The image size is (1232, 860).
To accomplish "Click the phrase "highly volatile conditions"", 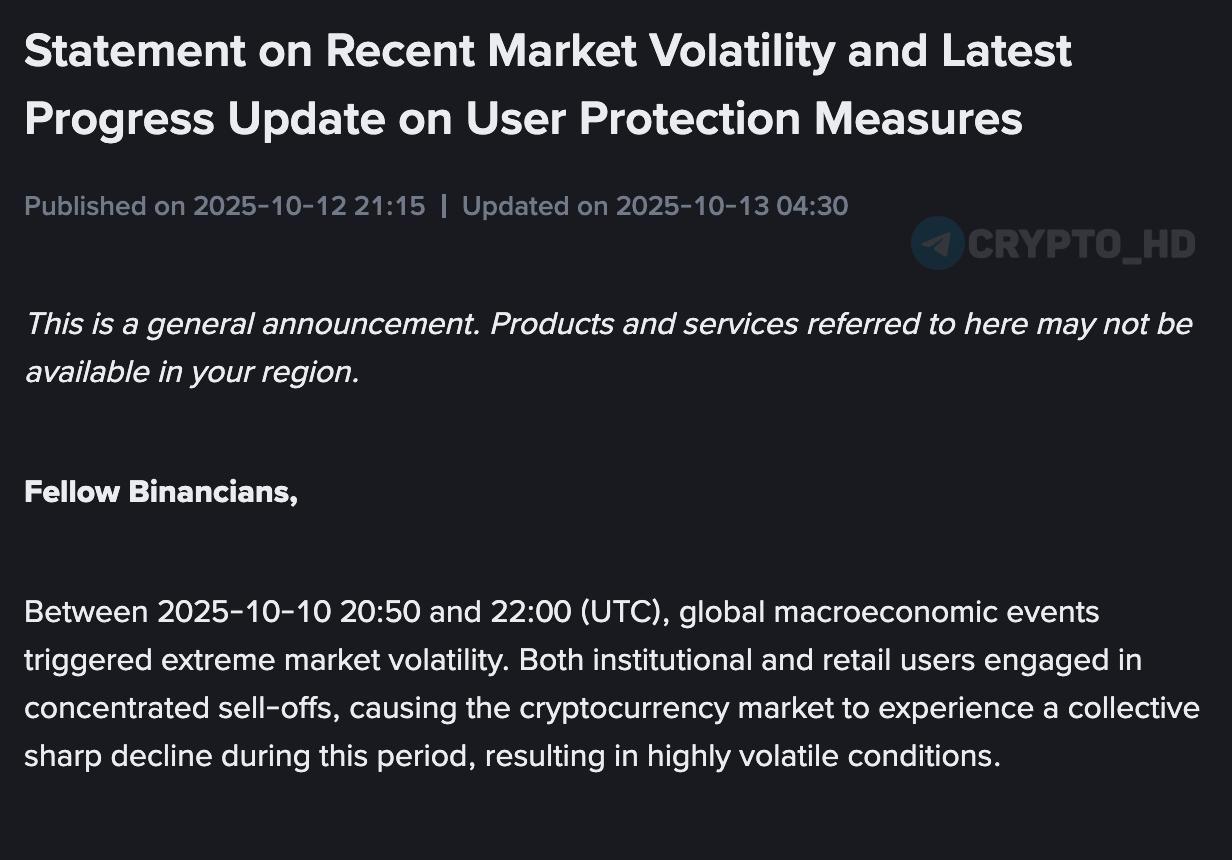I will [x=822, y=756].
